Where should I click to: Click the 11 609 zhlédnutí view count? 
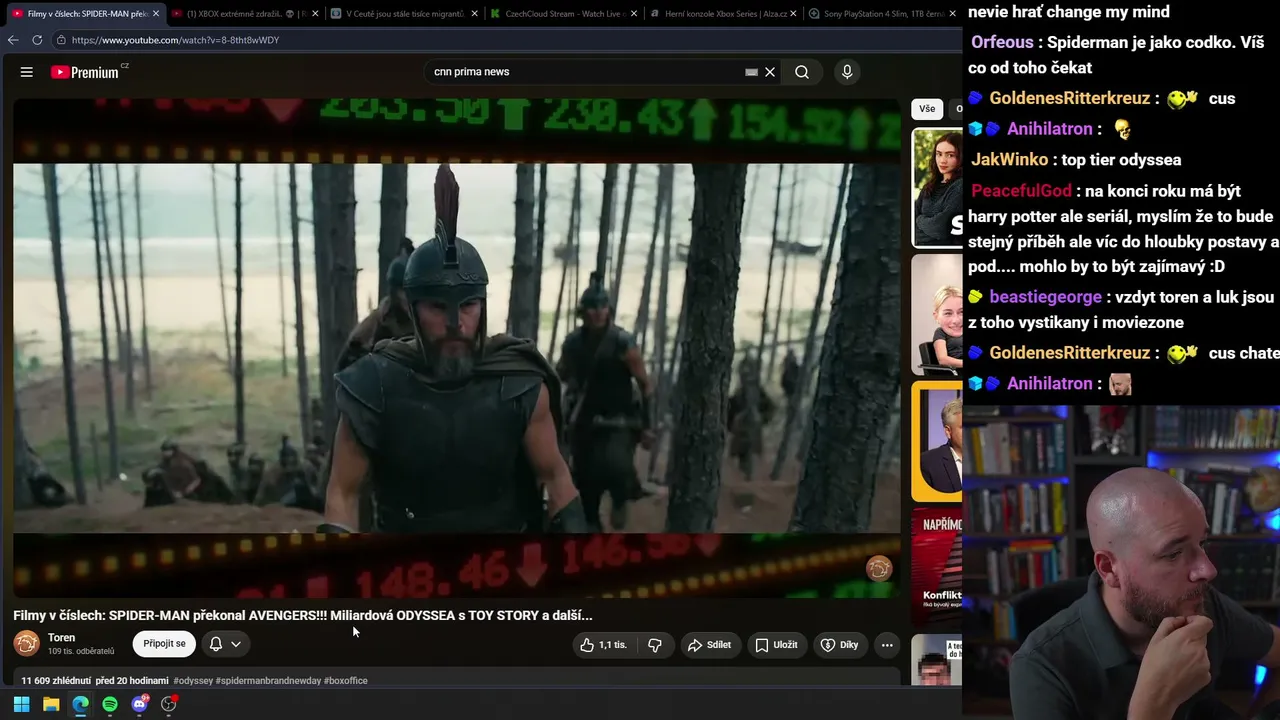click(x=55, y=681)
